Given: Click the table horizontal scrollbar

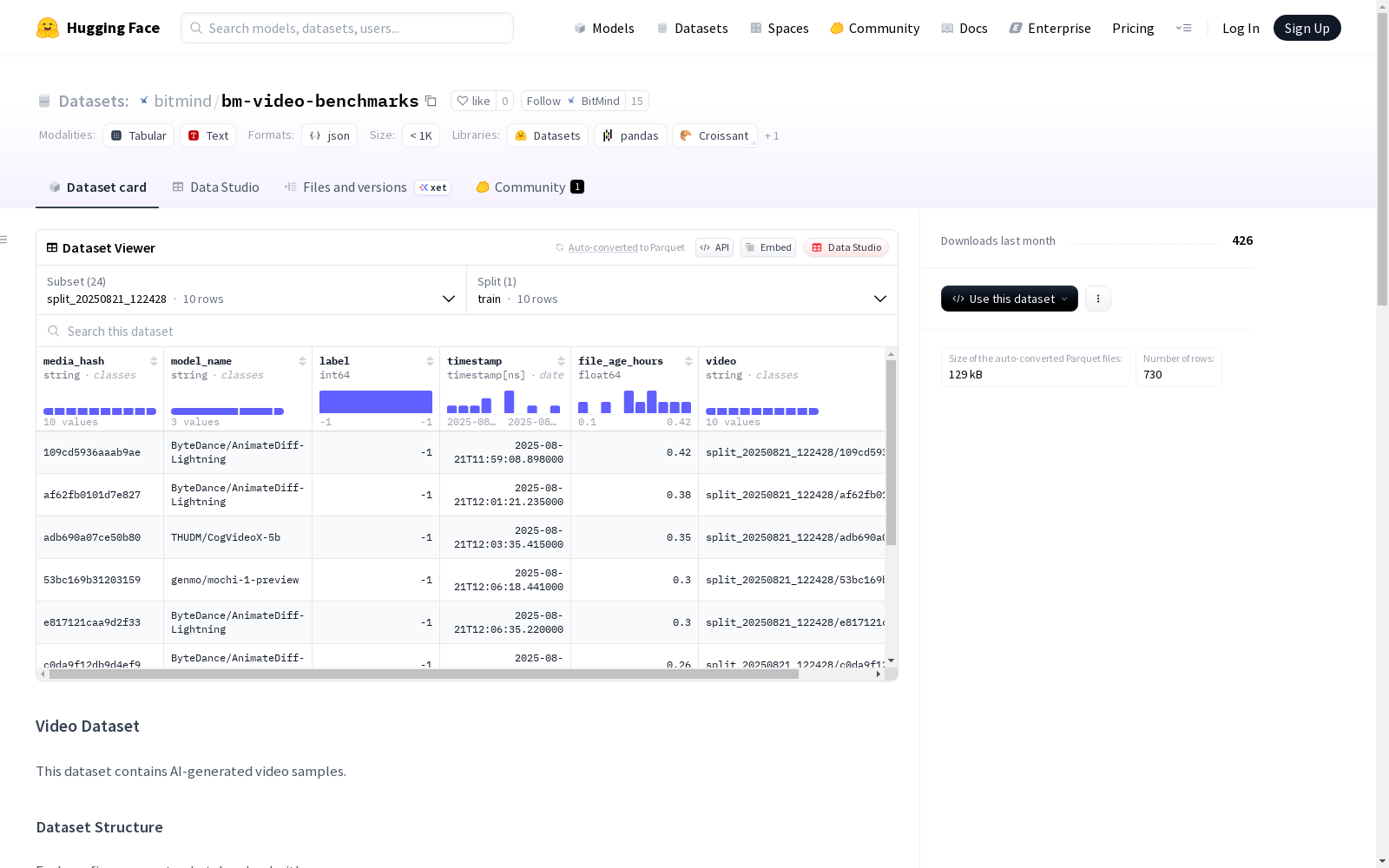Looking at the screenshot, I should [424, 674].
